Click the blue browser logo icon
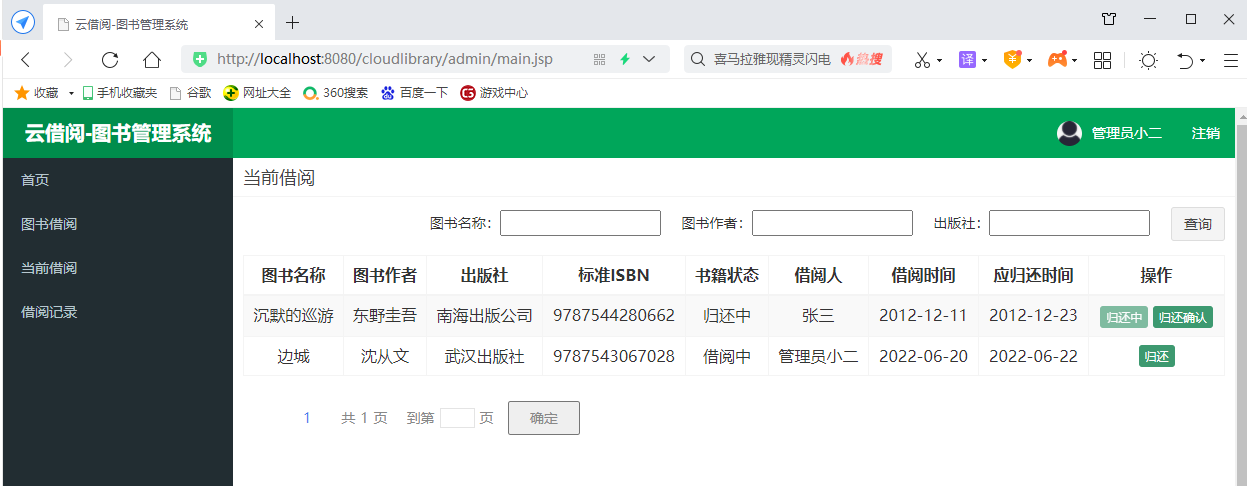 pos(22,22)
